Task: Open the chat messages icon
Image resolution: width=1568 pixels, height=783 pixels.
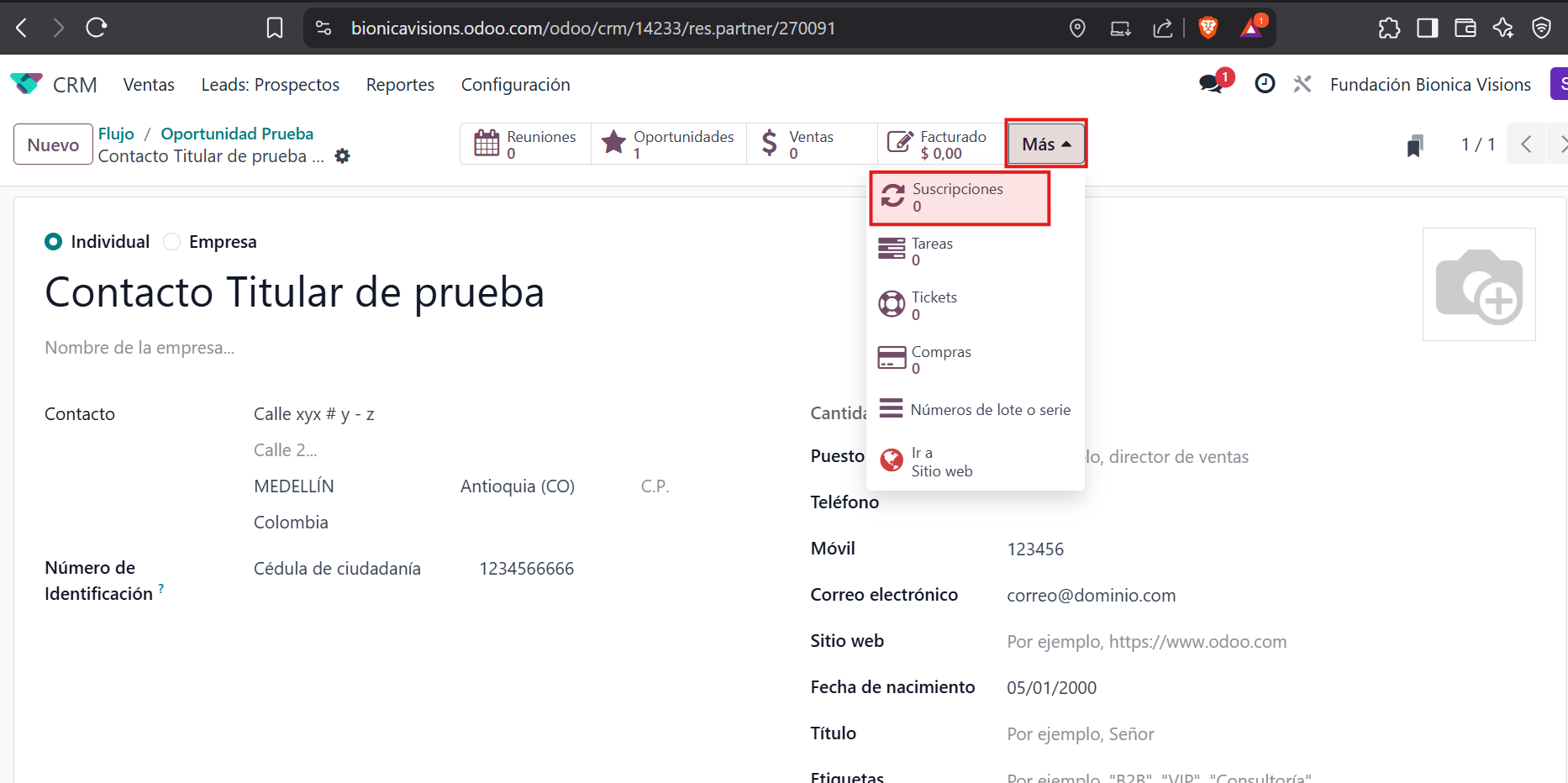Action: point(1211,84)
